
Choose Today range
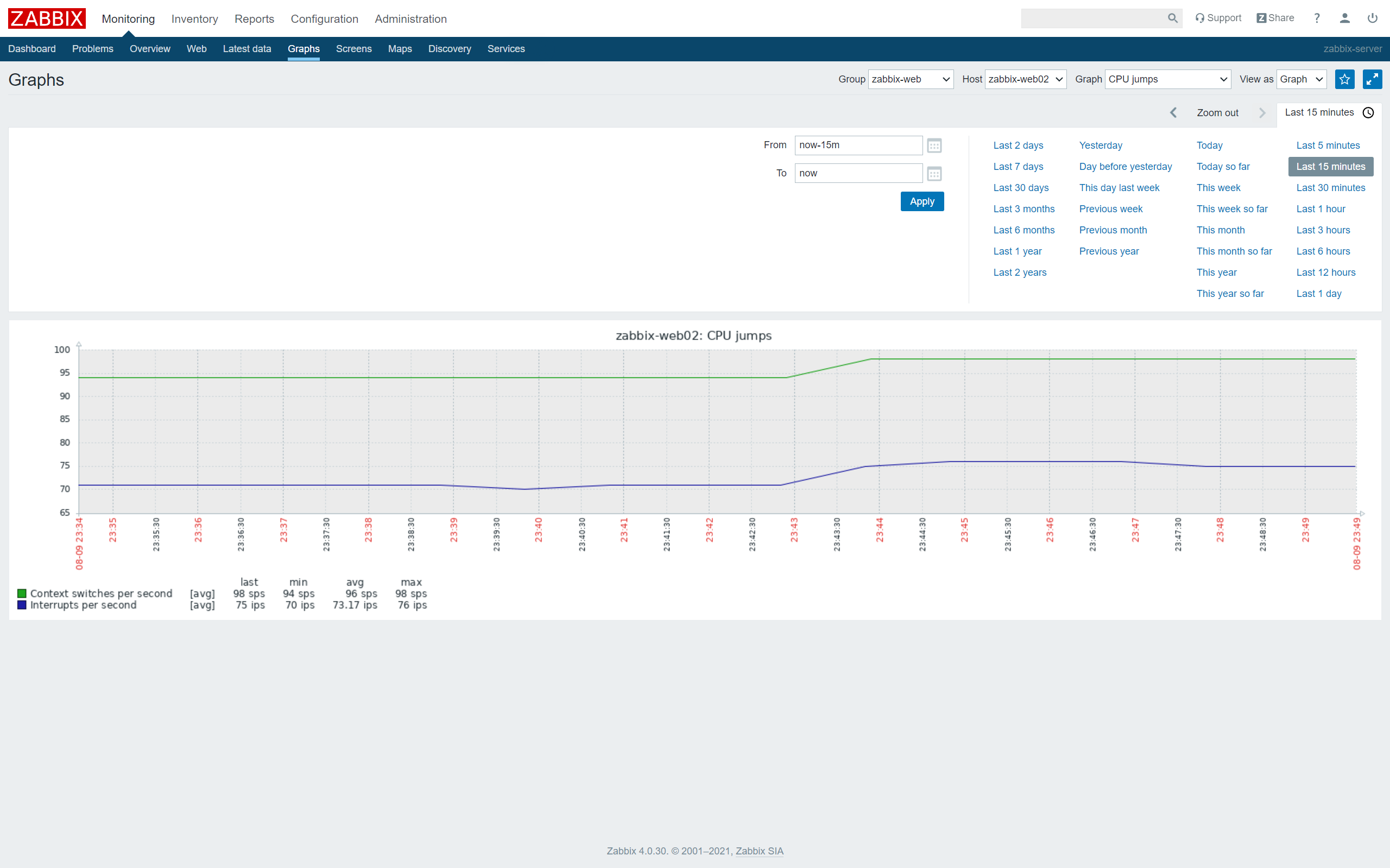coord(1209,145)
